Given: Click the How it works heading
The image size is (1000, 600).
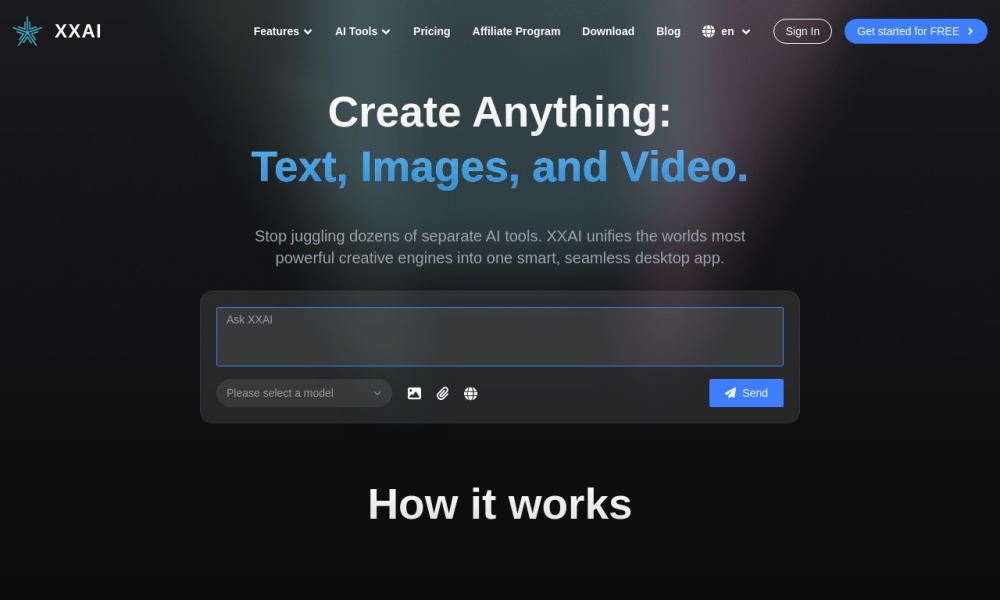Looking at the screenshot, I should point(500,504).
